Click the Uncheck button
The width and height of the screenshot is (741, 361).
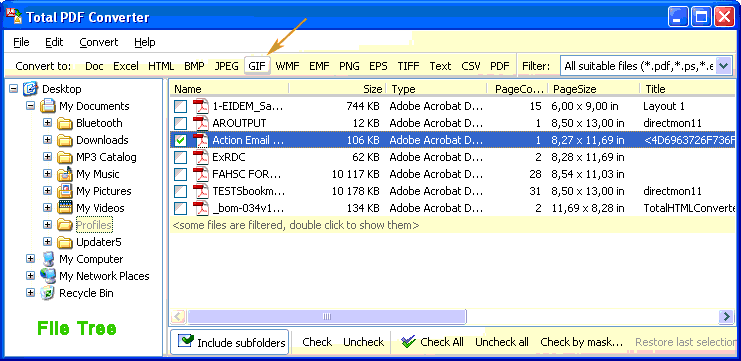click(x=363, y=342)
